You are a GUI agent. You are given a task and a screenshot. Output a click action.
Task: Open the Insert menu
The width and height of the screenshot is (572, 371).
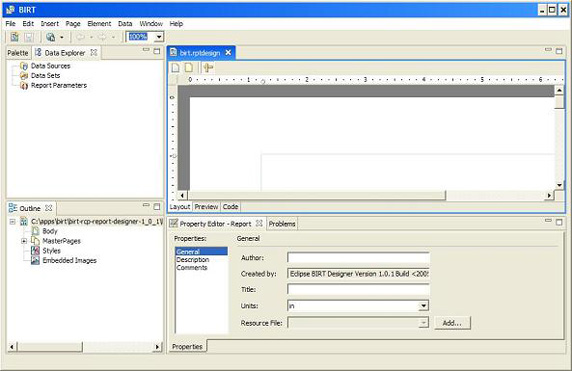[50, 24]
